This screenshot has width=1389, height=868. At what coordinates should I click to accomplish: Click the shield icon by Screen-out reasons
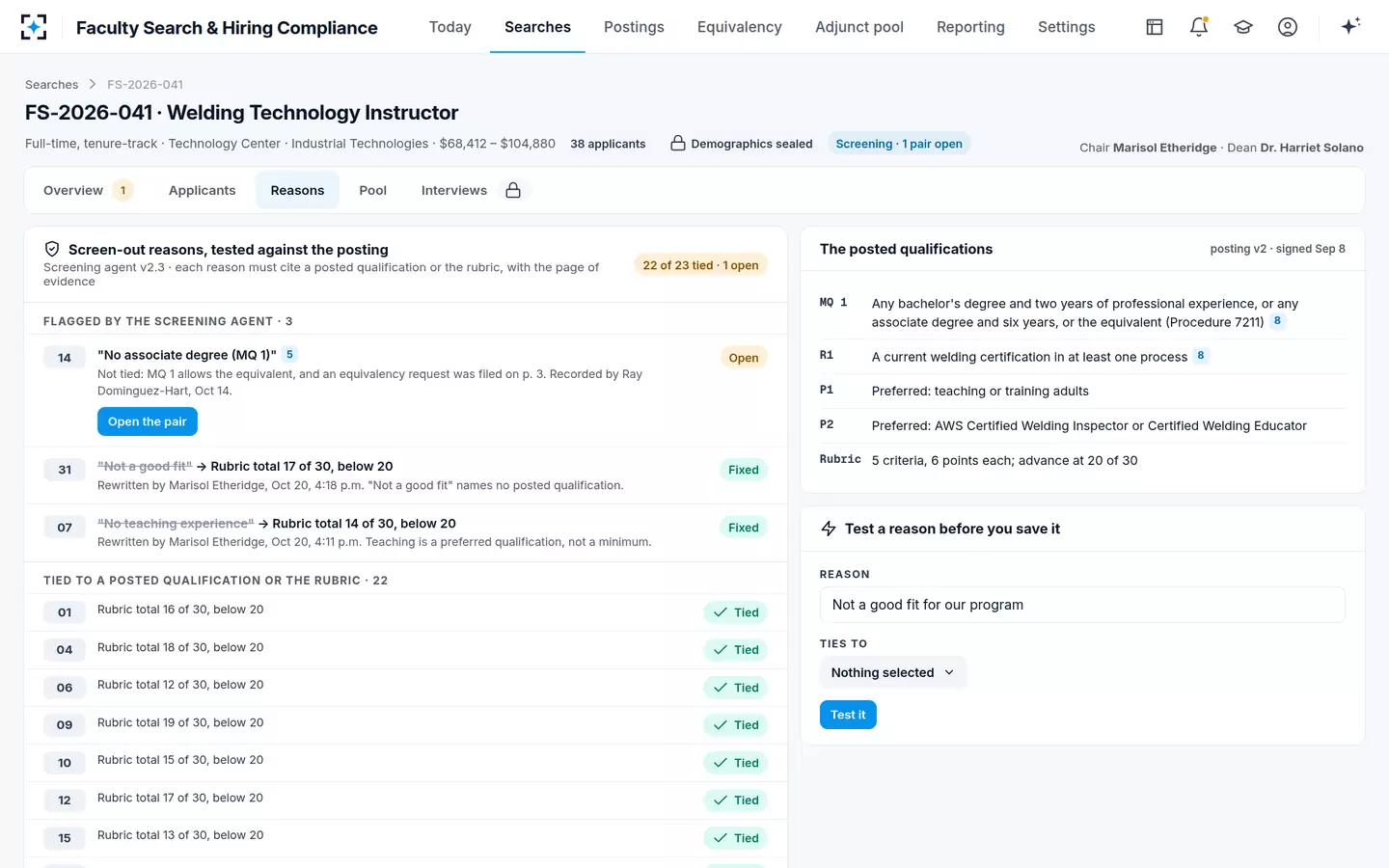[52, 249]
